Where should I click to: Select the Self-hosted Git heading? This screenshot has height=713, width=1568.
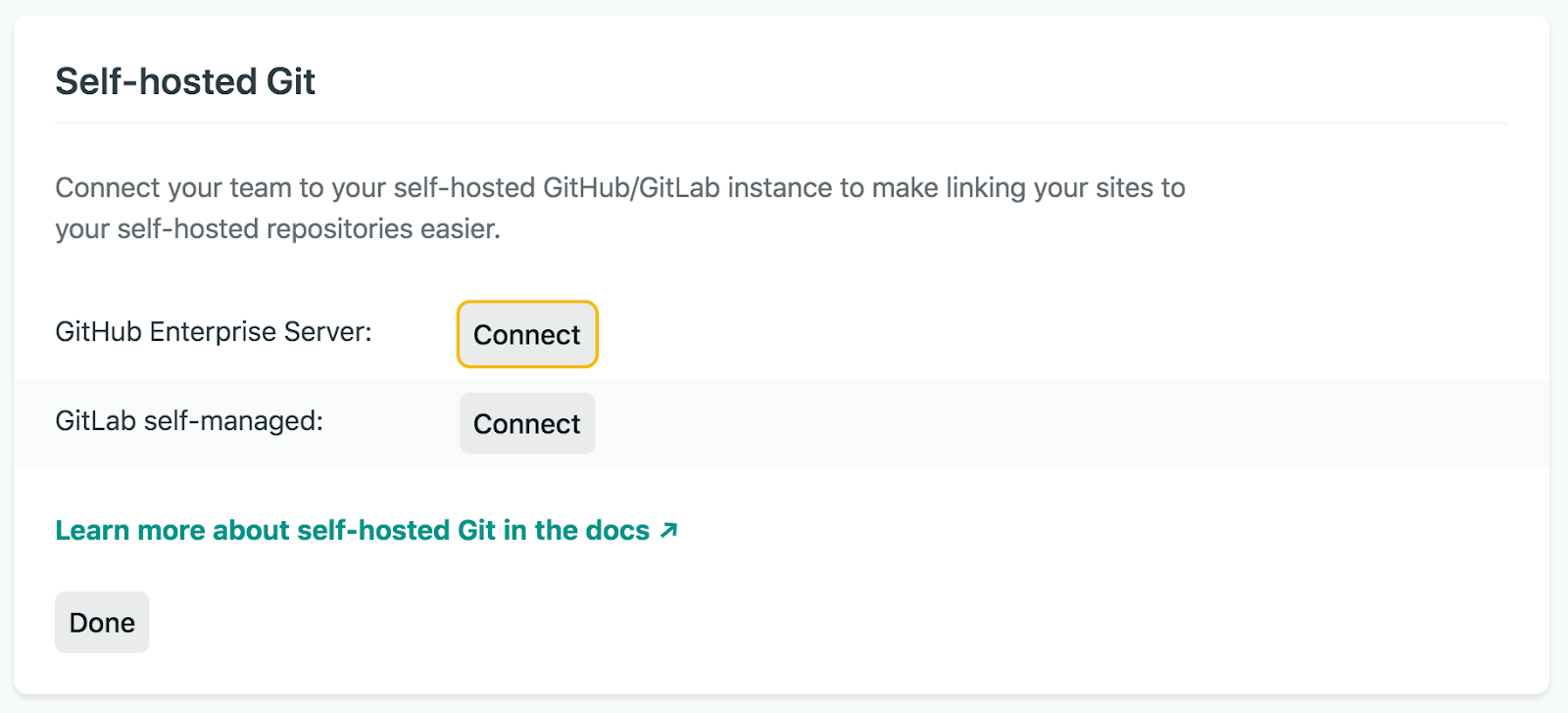pos(185,81)
